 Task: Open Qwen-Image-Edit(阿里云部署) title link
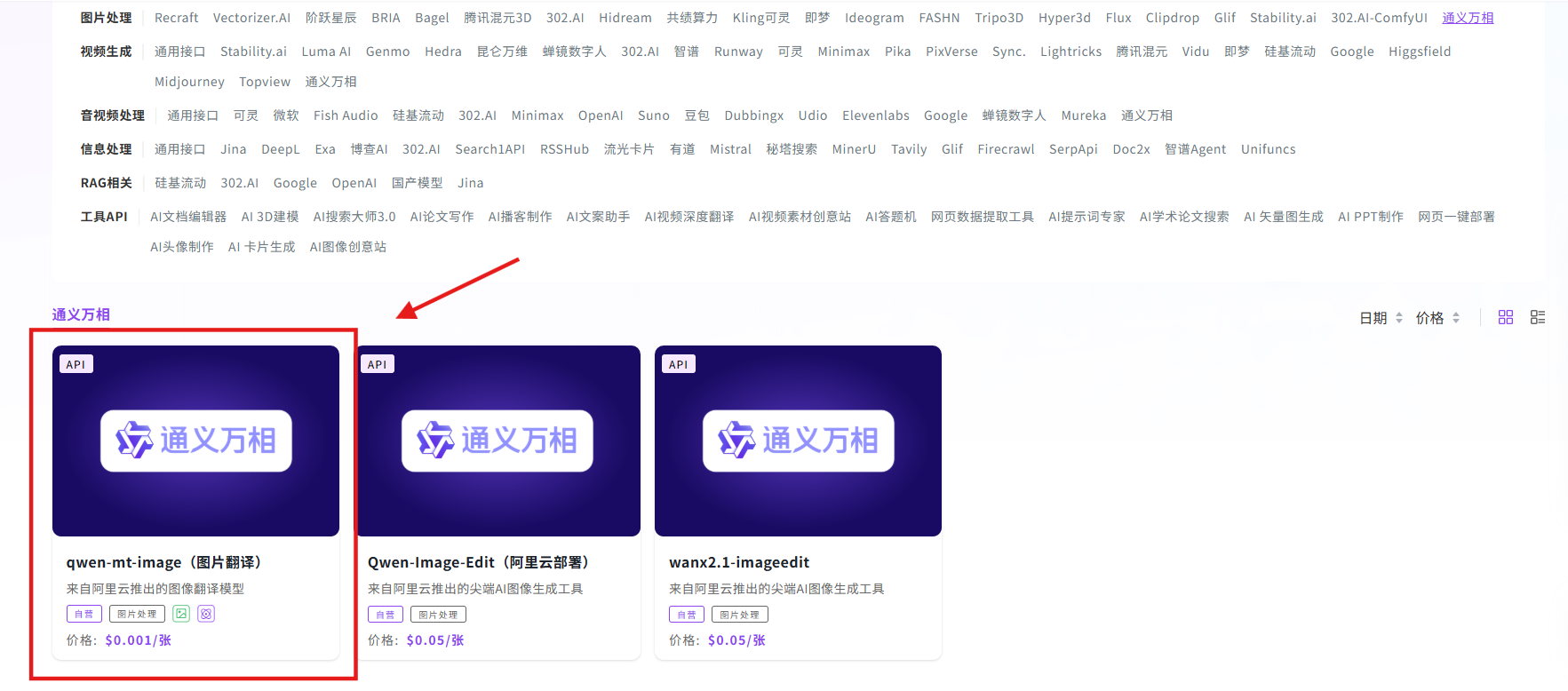(479, 562)
